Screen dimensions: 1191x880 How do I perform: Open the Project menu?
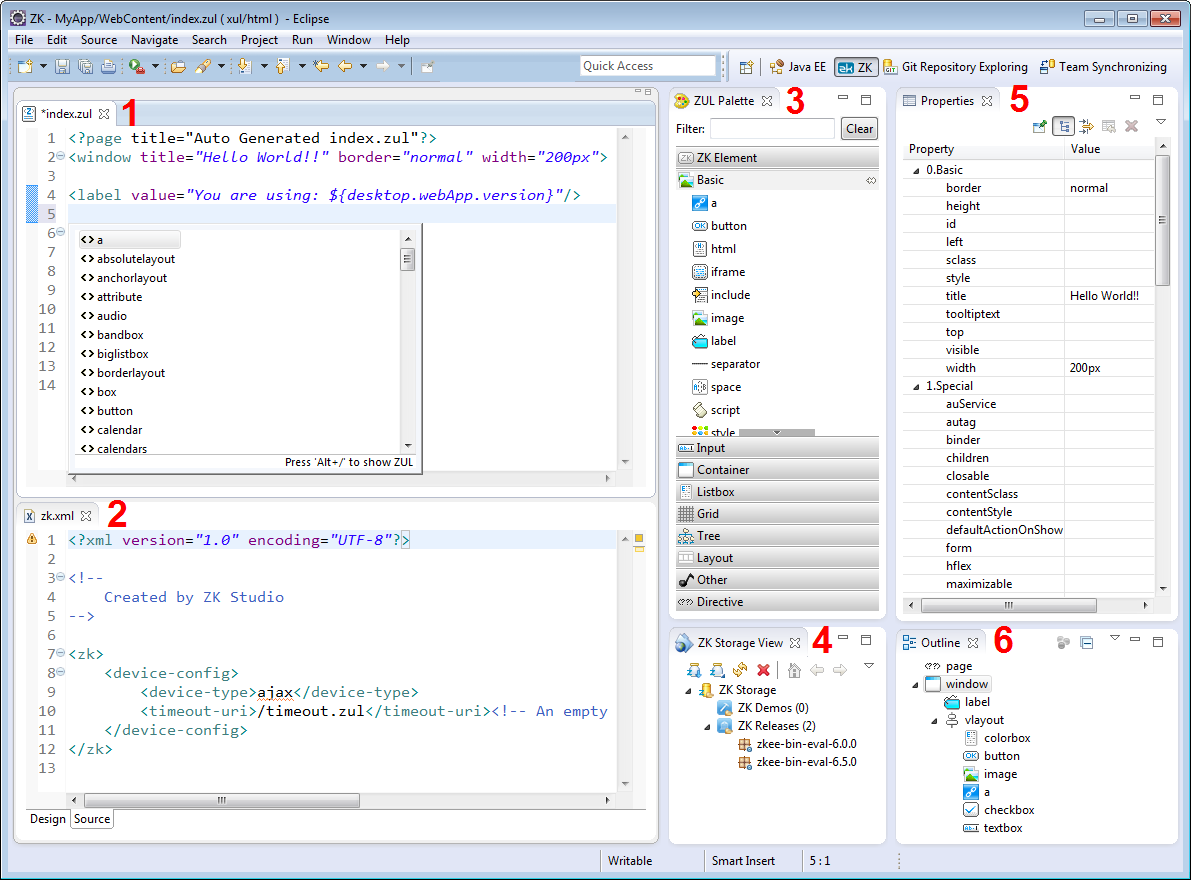(259, 40)
